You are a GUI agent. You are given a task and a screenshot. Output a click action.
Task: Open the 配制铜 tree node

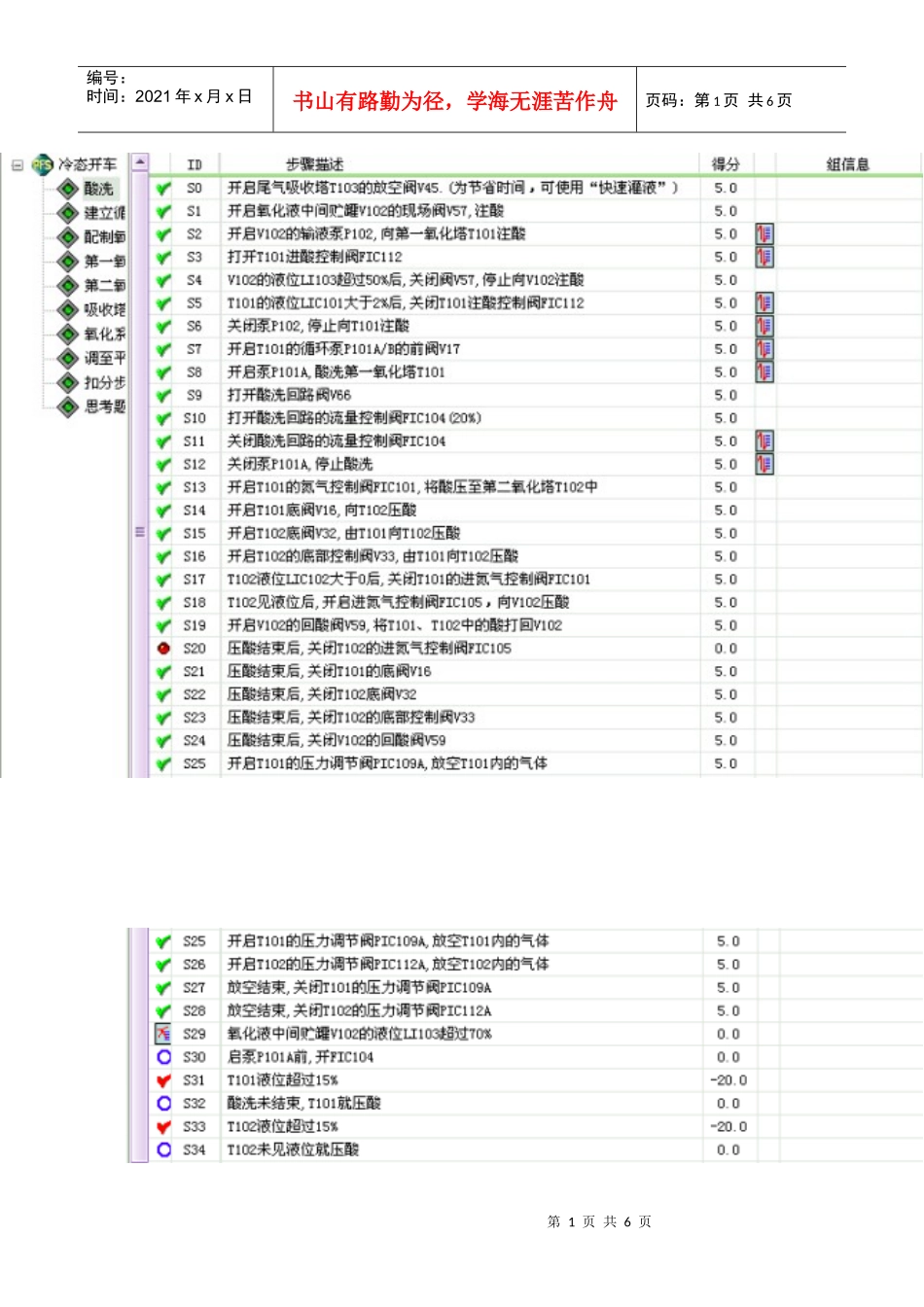[x=104, y=237]
